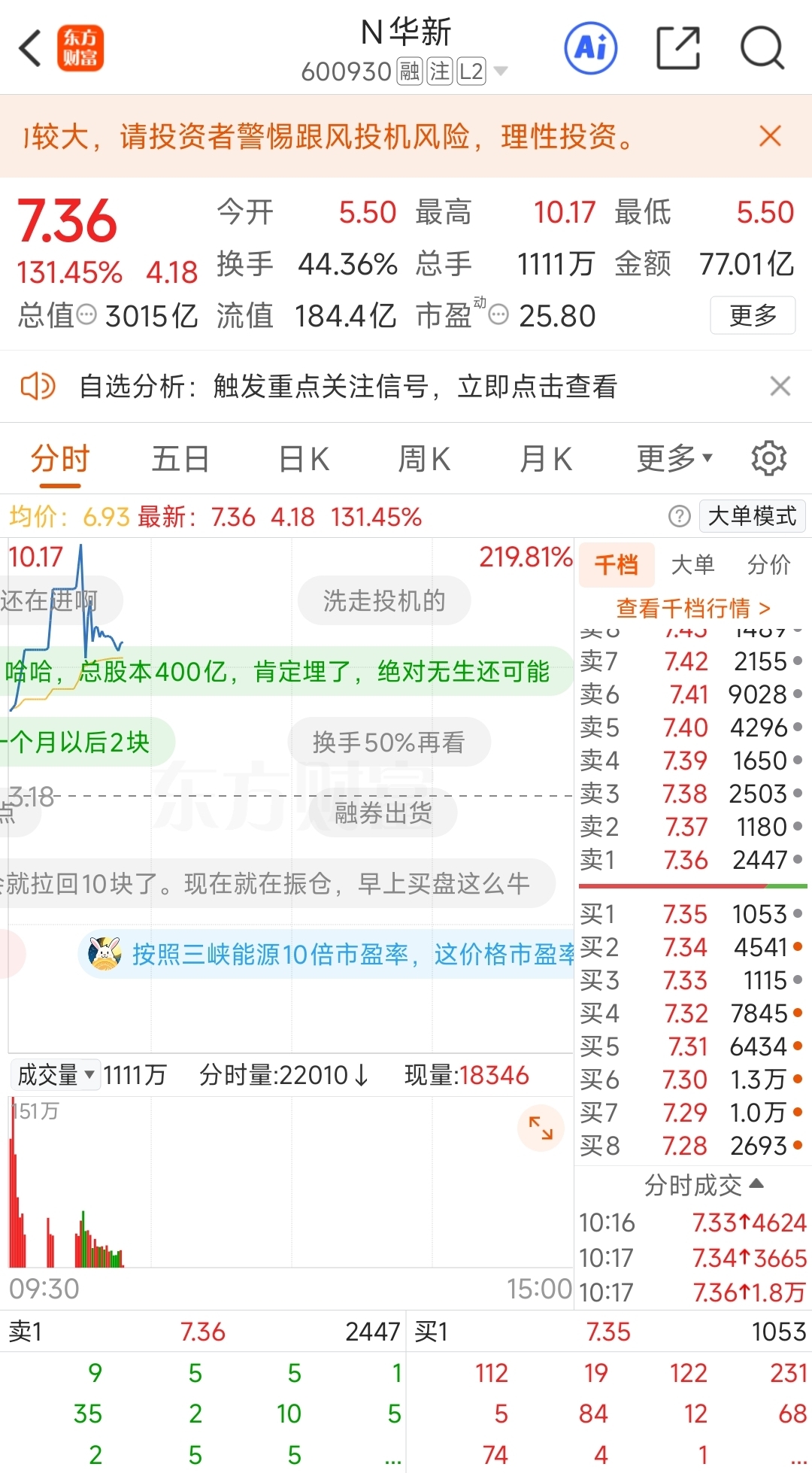Open search with the magnifier icon
This screenshot has width=812, height=1473.
762,48
